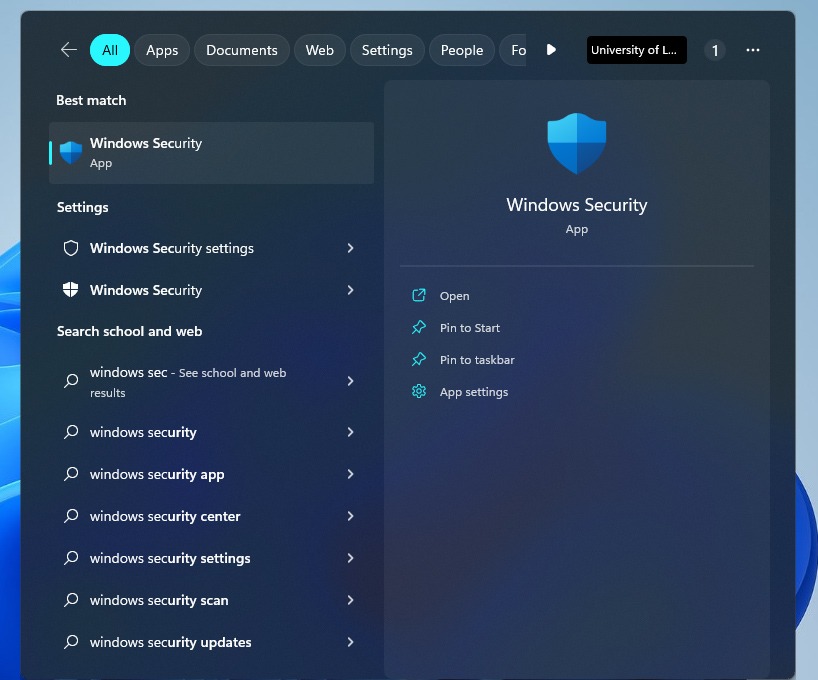818x680 pixels.
Task: Open the ellipsis options menu
Action: [753, 49]
